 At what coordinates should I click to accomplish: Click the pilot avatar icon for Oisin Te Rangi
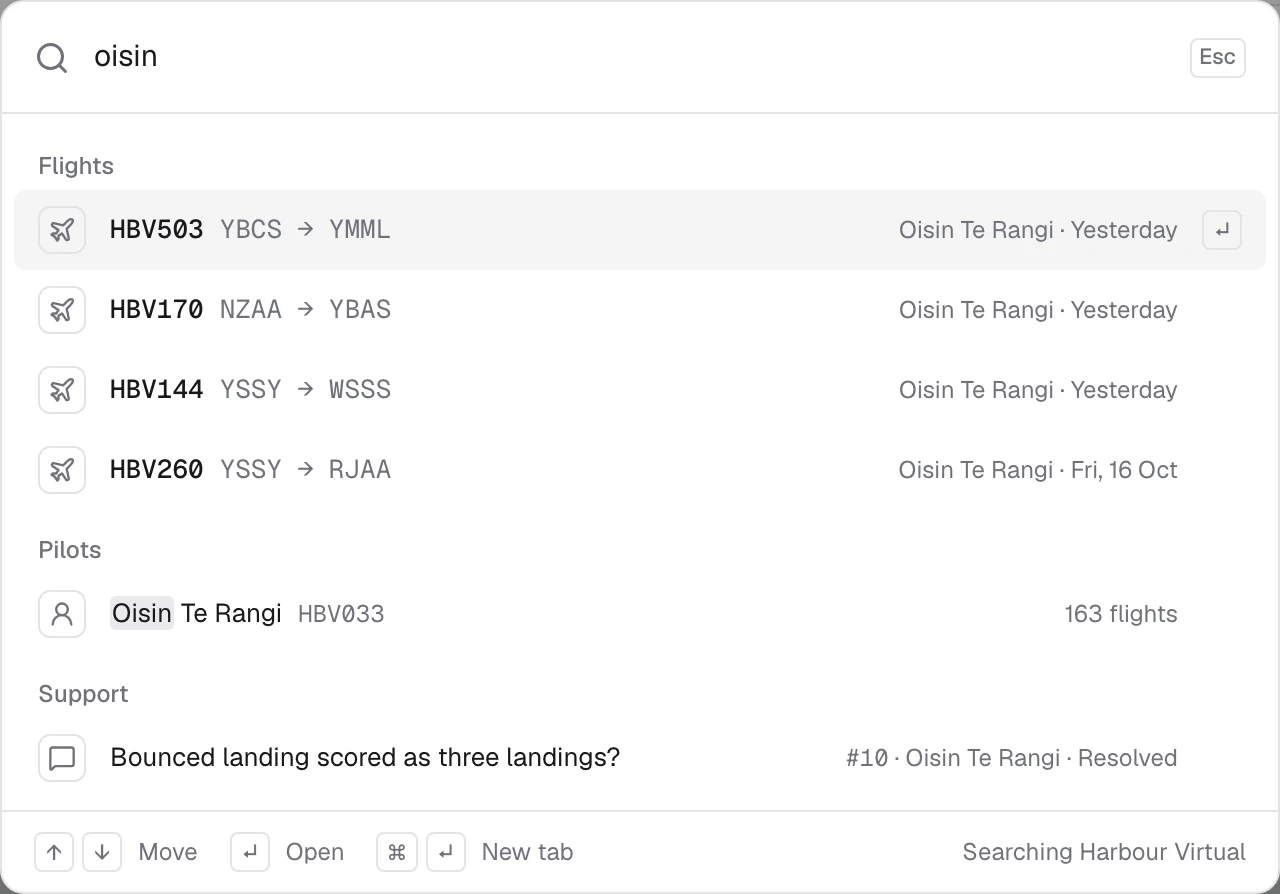pos(62,614)
